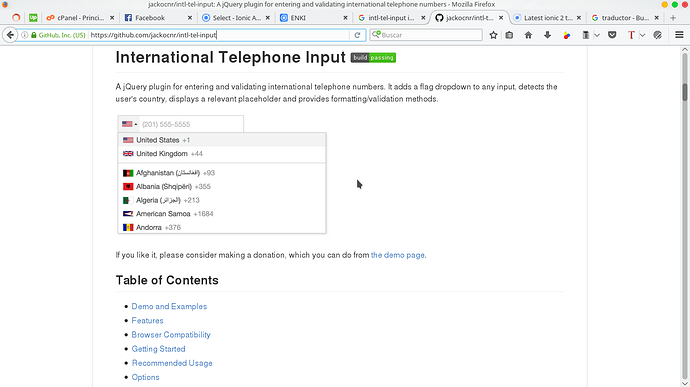Open Demo and Examples link

(x=169, y=306)
